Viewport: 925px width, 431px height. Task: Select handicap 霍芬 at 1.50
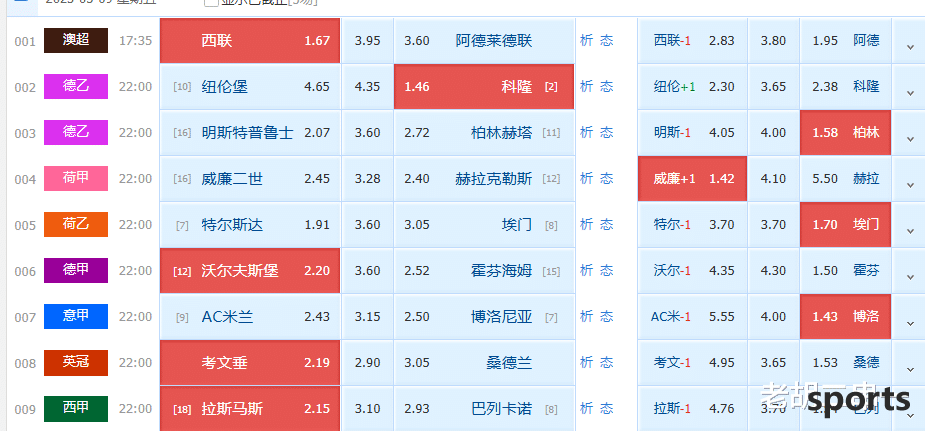tap(845, 271)
